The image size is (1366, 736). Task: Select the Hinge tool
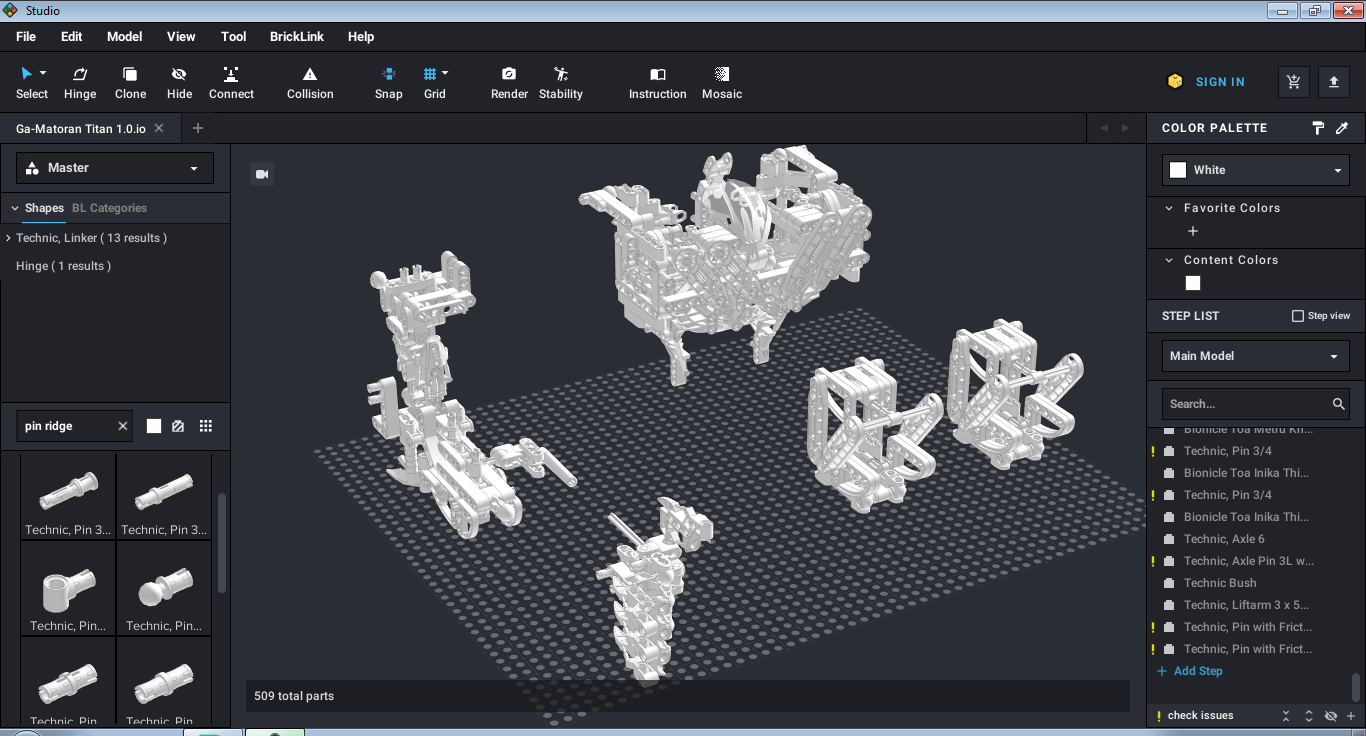[80, 82]
